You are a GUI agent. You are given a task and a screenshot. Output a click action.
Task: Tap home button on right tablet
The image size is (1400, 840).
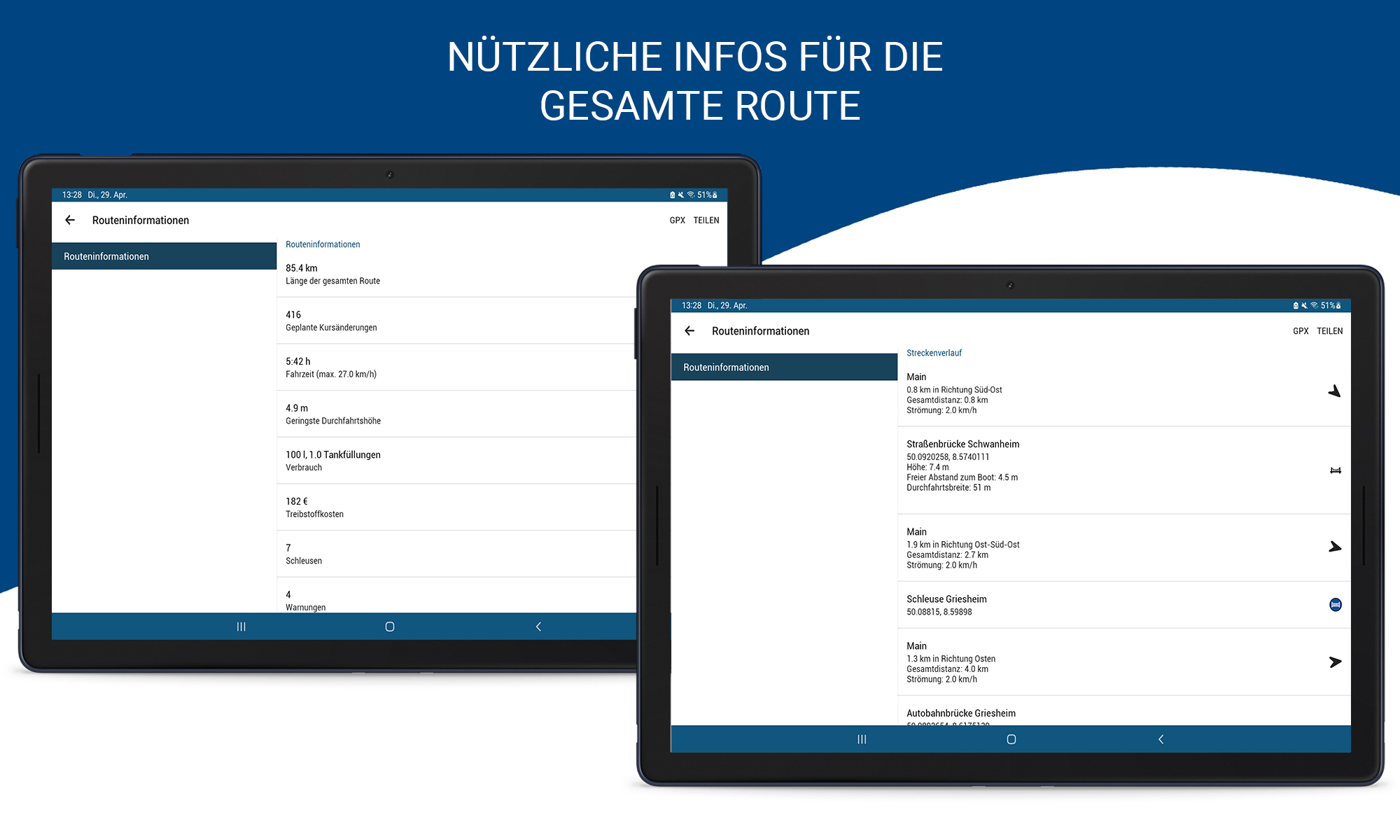point(1011,739)
